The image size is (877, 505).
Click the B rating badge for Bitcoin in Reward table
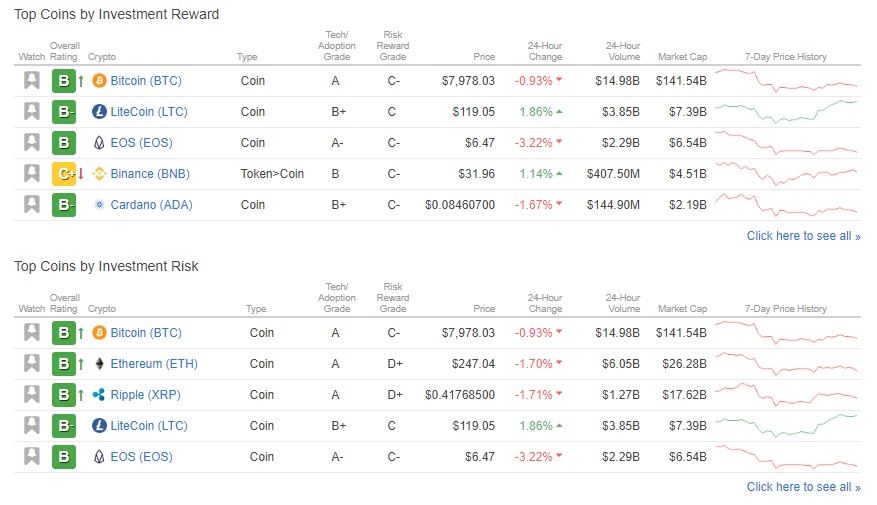[64, 81]
